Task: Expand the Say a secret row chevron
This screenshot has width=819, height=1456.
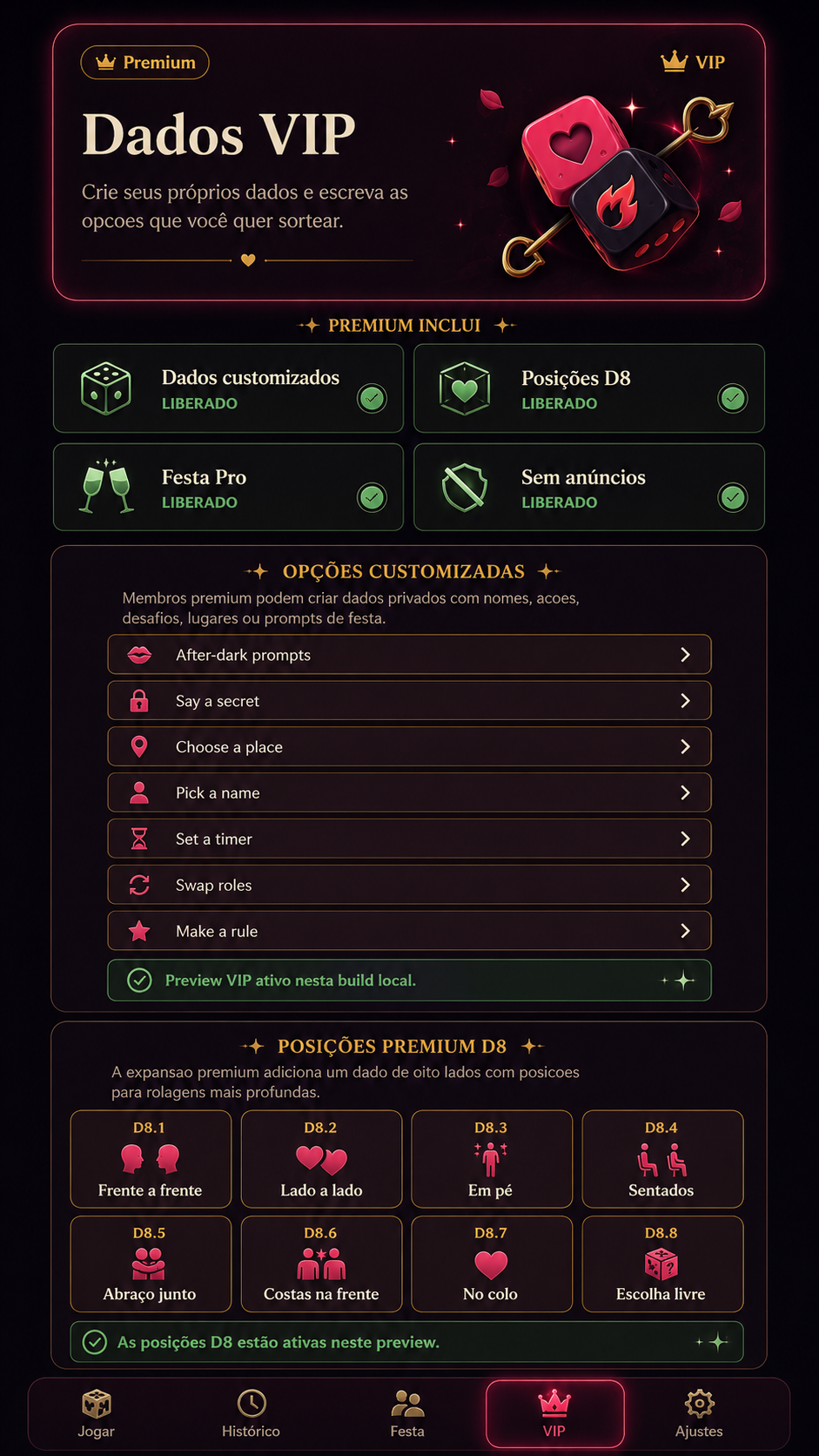Action: coord(685,701)
